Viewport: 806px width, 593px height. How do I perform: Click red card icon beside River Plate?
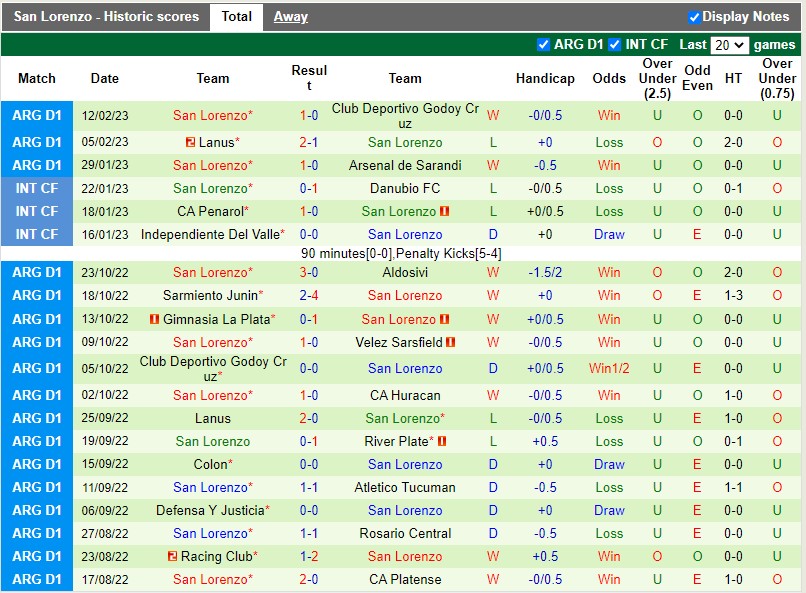(x=442, y=441)
